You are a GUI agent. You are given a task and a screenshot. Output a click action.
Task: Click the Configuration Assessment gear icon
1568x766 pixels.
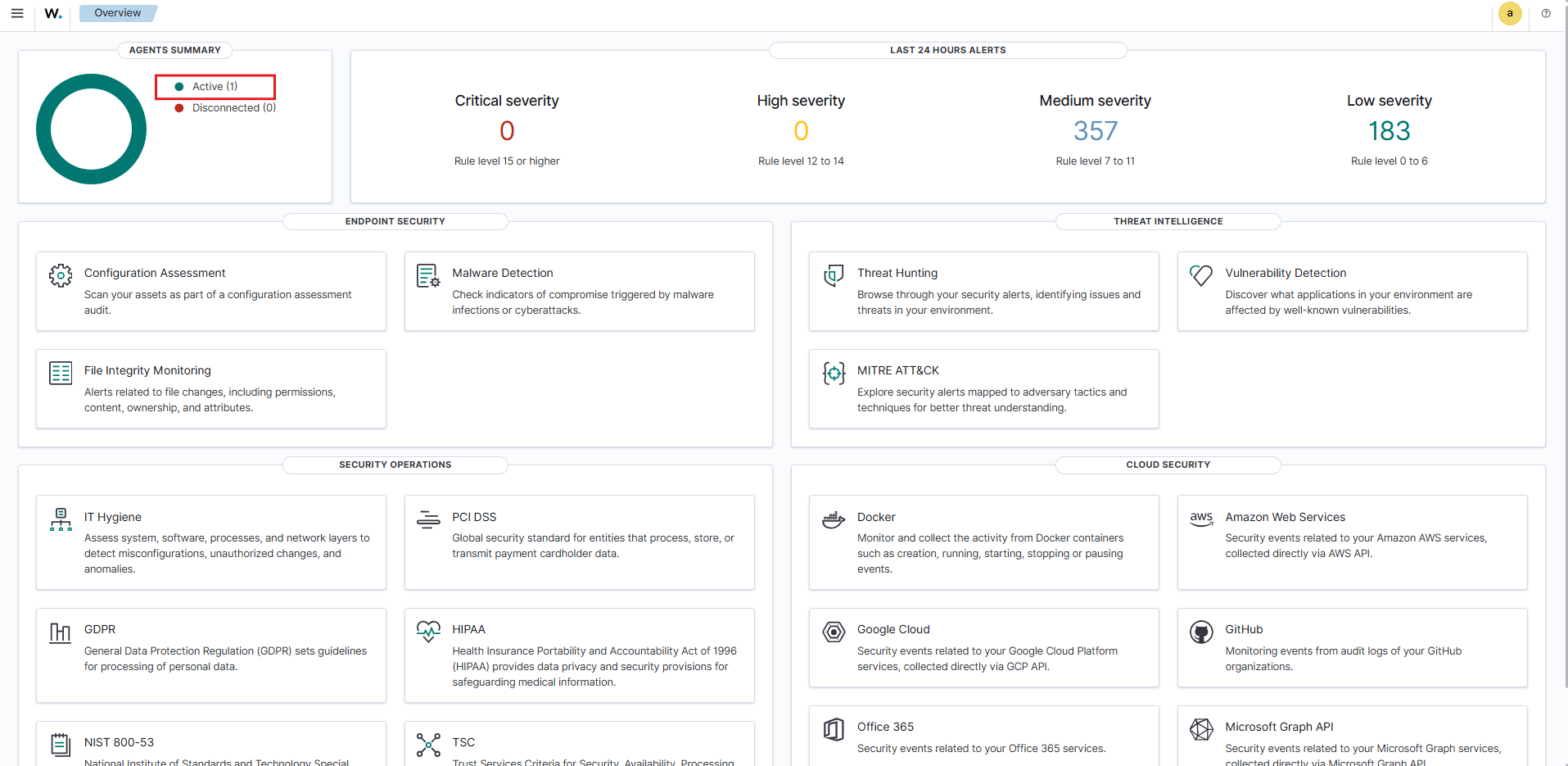tap(61, 275)
